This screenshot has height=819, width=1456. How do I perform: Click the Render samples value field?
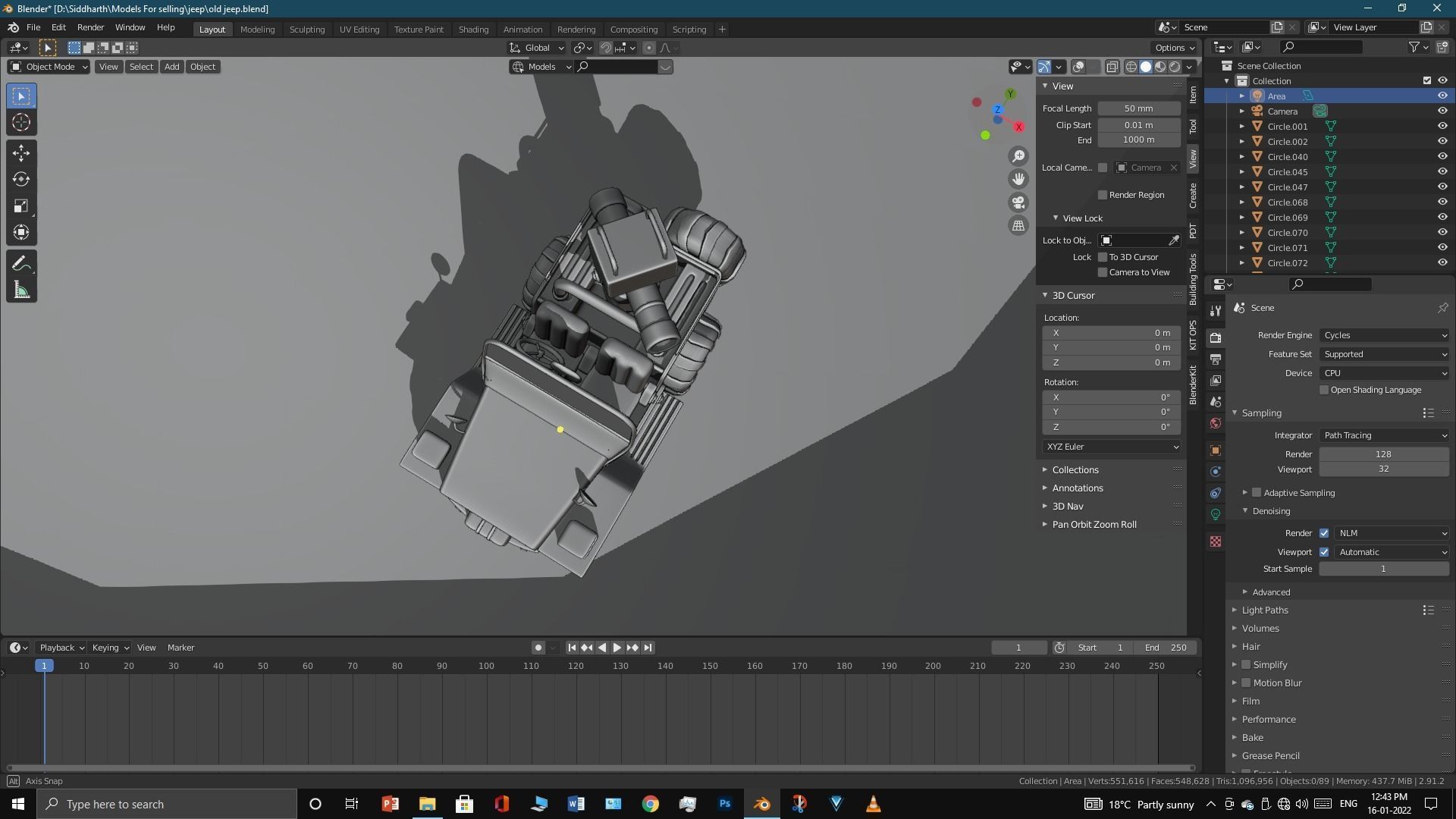coord(1383,454)
